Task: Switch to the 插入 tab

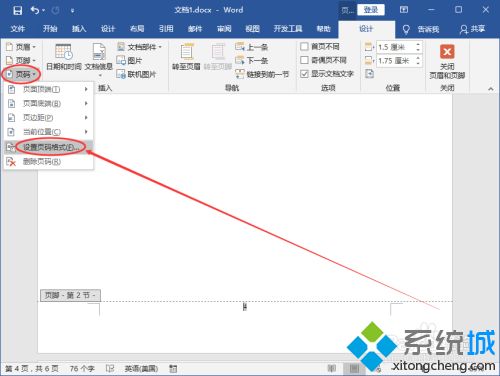Action: click(x=79, y=29)
